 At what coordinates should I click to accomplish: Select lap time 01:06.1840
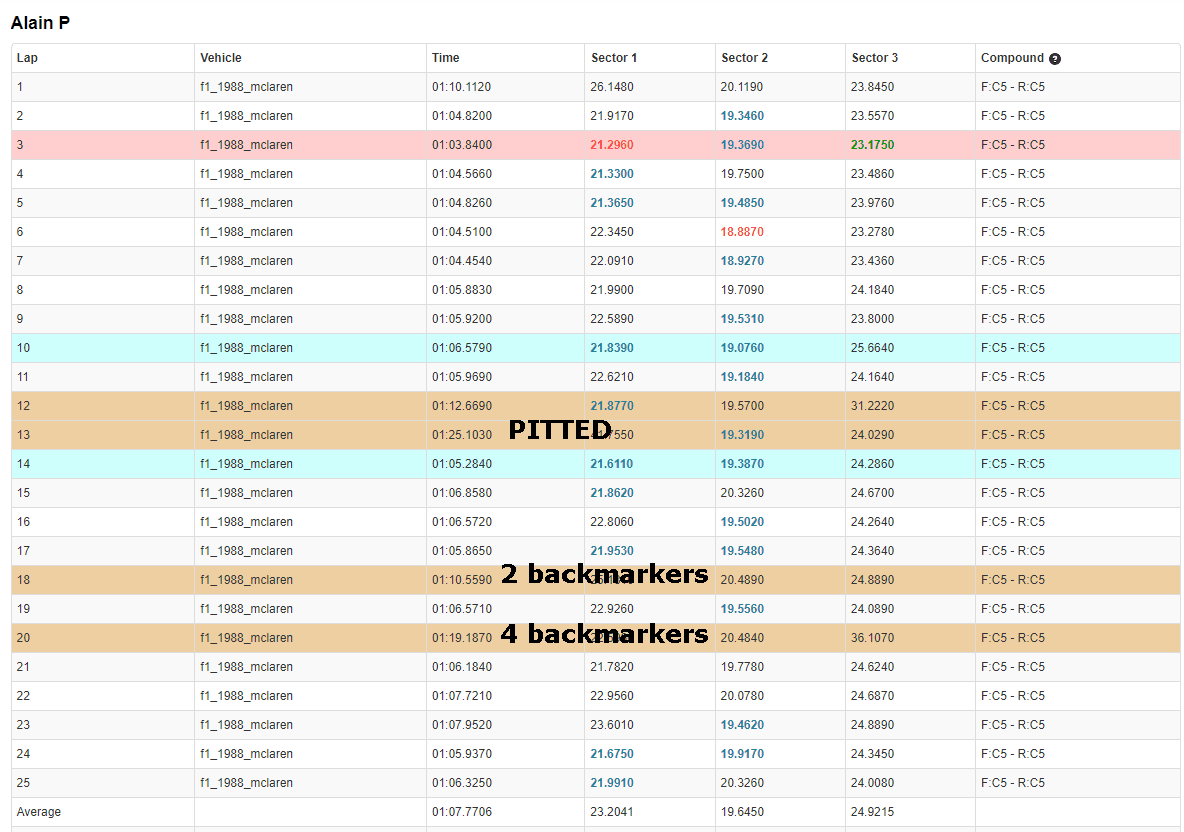point(461,667)
